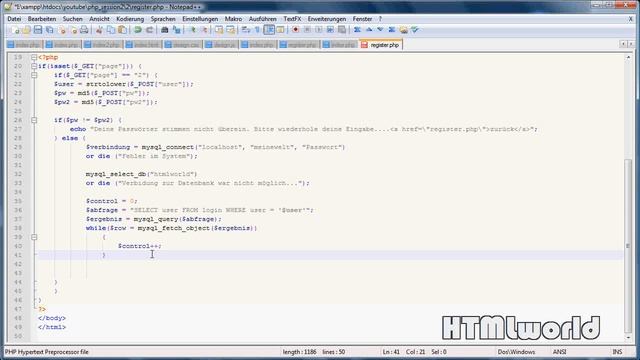Open Replace dialog via toolbar icon
This screenshot has height=360, width=640.
(176, 30)
